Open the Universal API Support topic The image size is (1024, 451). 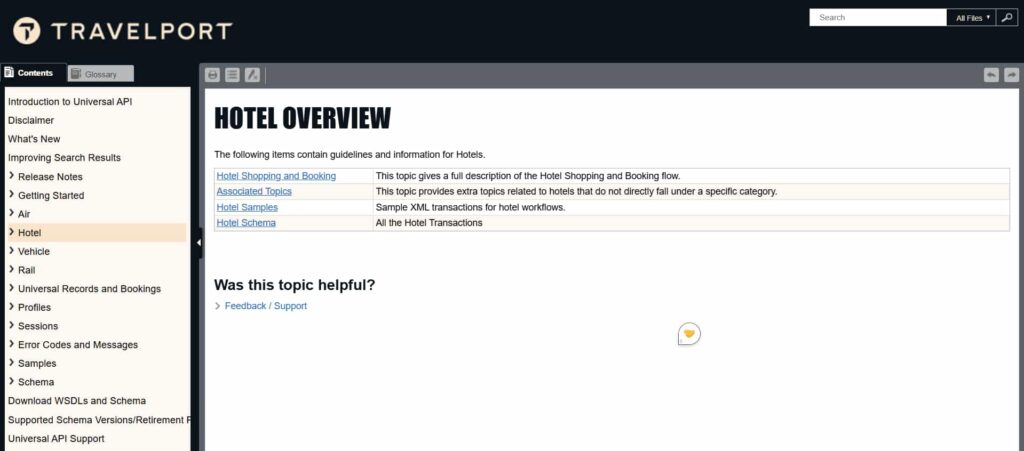[x=56, y=439]
